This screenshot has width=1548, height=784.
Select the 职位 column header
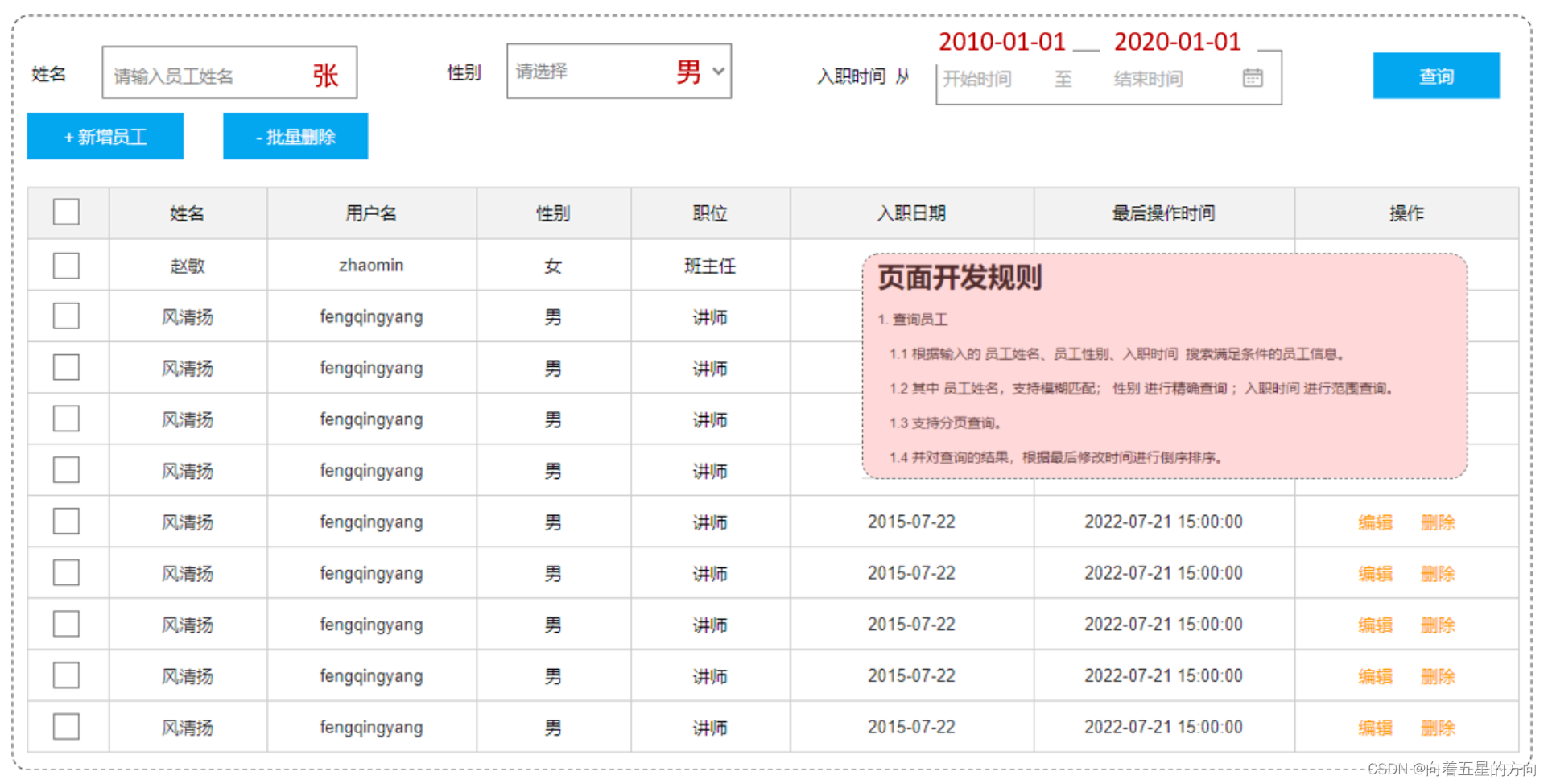pos(709,213)
